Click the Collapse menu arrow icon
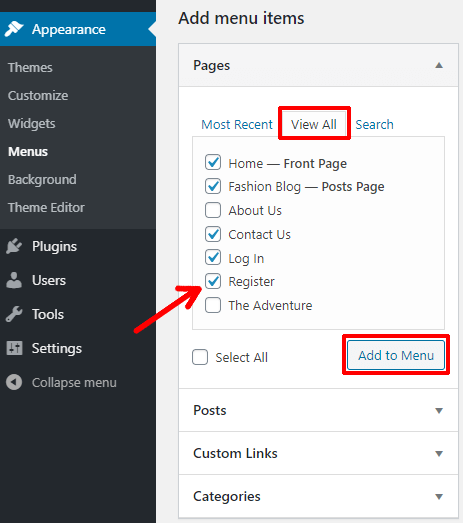Screen dimensions: 463x523 14,382
